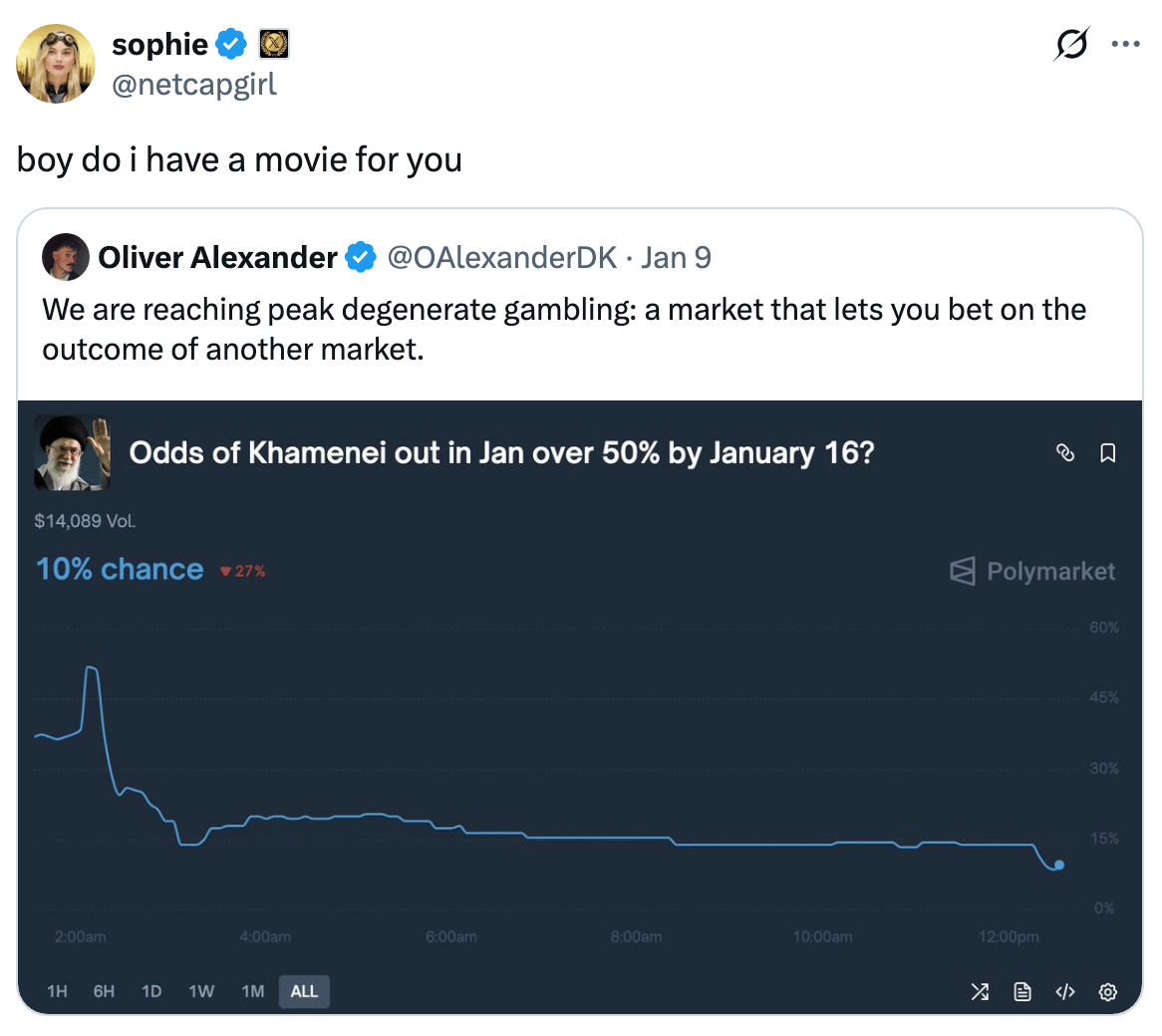The image size is (1162, 1036).
Task: Click Oliver Alexander's avatar
Action: (x=66, y=258)
